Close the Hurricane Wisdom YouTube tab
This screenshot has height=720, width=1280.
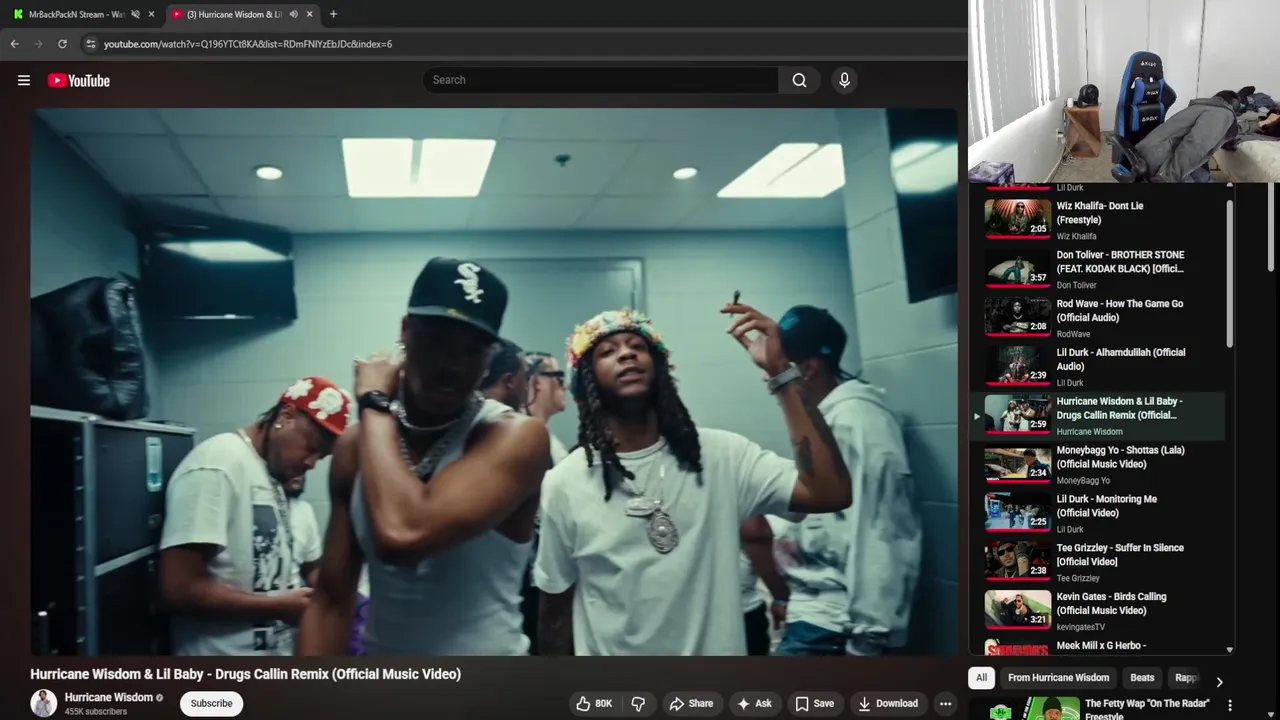[x=309, y=14]
